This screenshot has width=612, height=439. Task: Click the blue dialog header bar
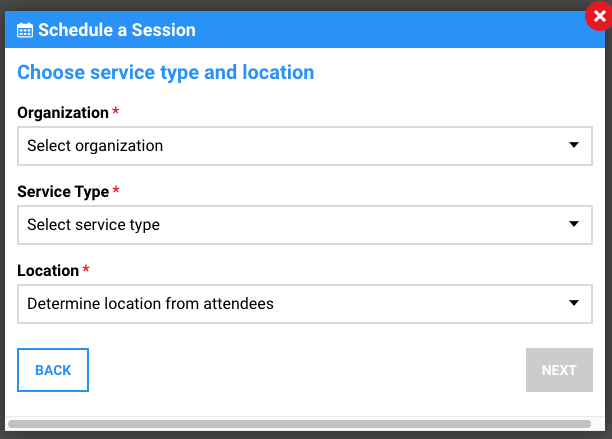click(305, 30)
